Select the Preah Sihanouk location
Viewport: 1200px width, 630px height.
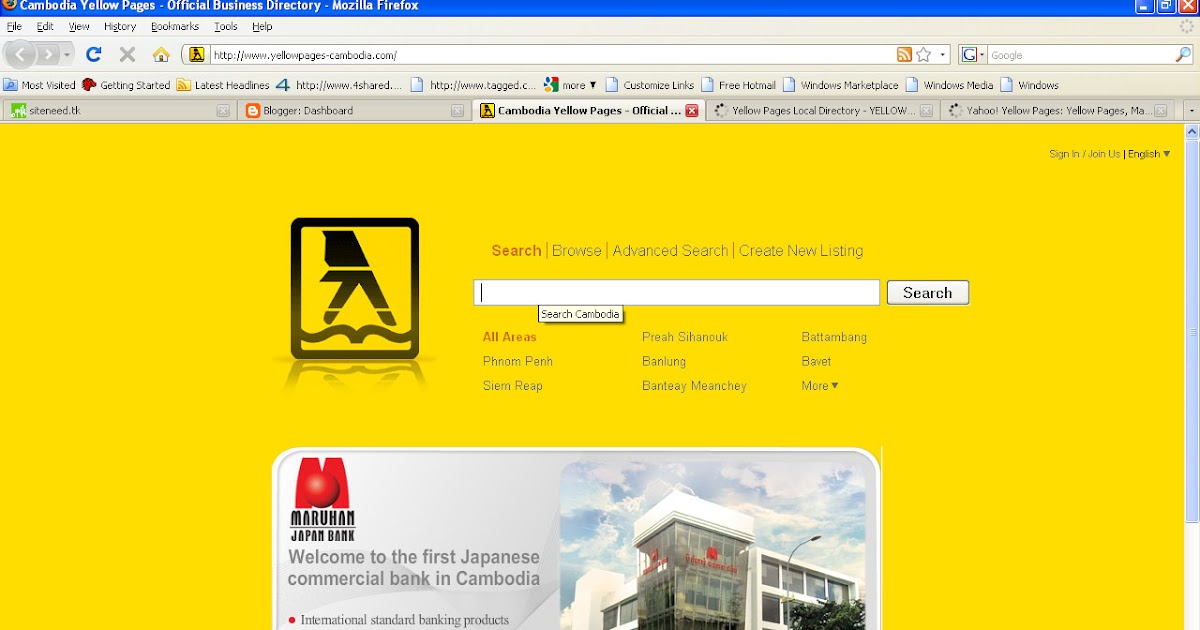click(685, 337)
